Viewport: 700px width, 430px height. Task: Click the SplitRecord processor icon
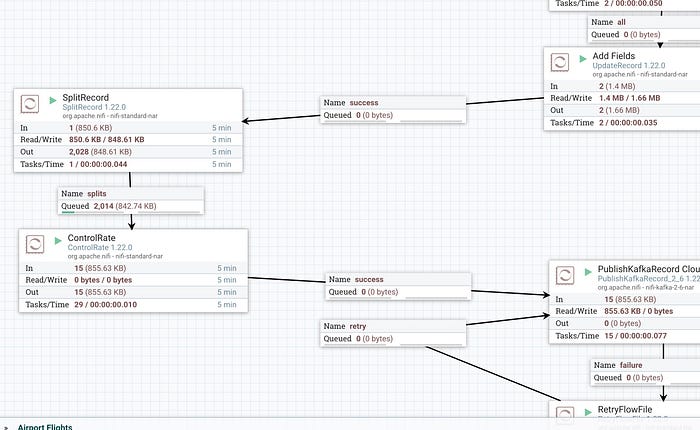coord(30,104)
